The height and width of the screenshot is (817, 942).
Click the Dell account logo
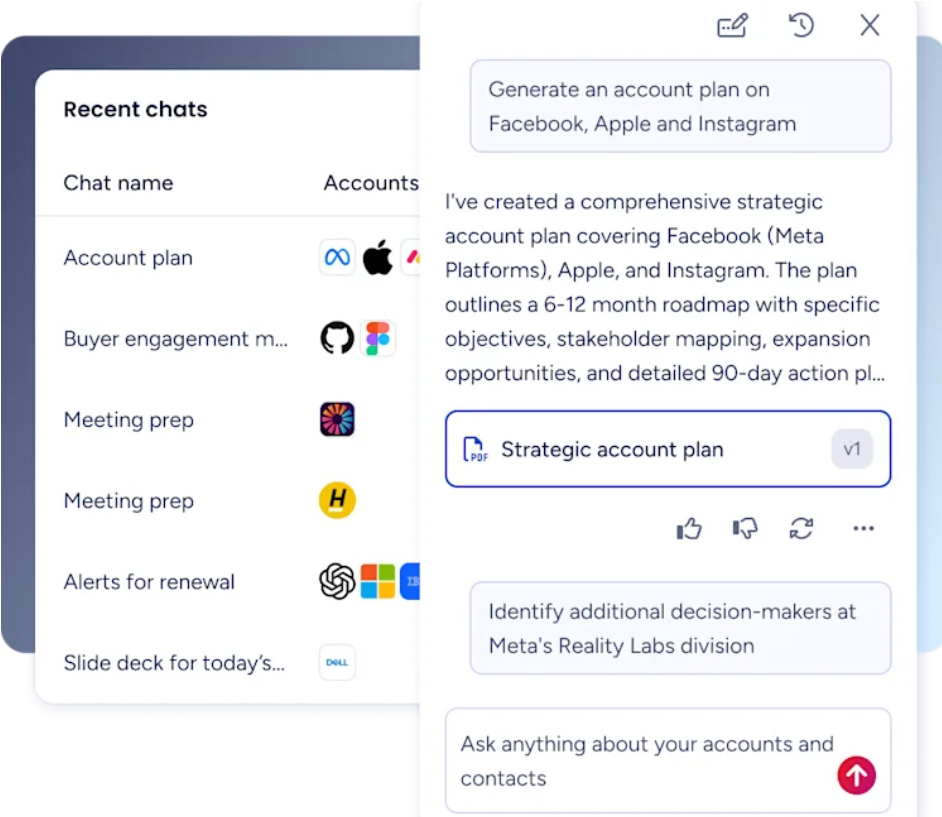pos(337,662)
